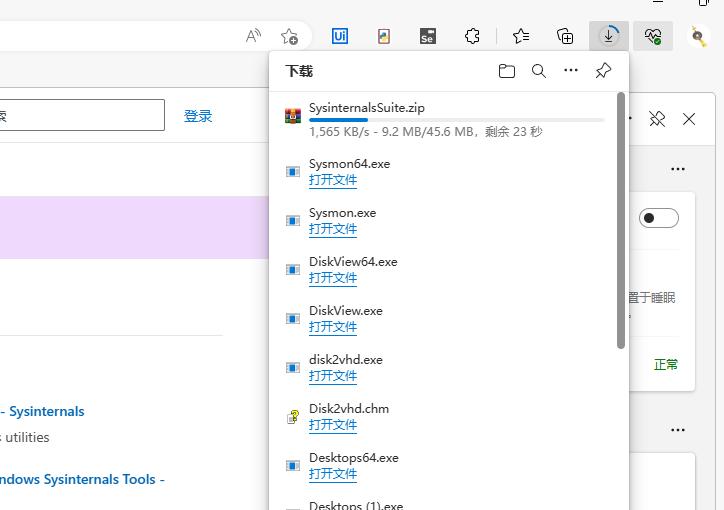Click inside the page search box
The width and height of the screenshot is (724, 510).
coord(82,115)
